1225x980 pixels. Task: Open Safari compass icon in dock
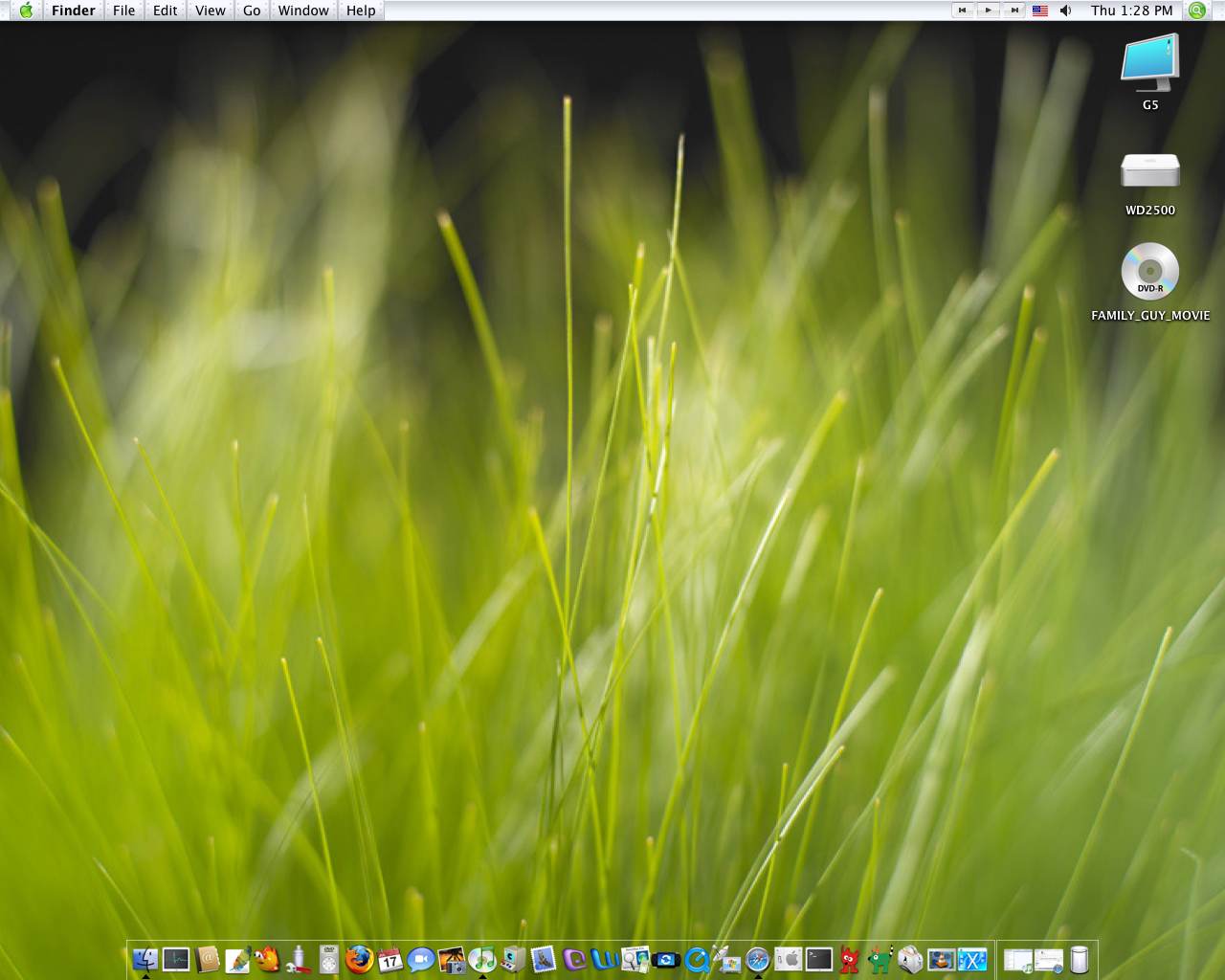pyautogui.click(x=757, y=959)
